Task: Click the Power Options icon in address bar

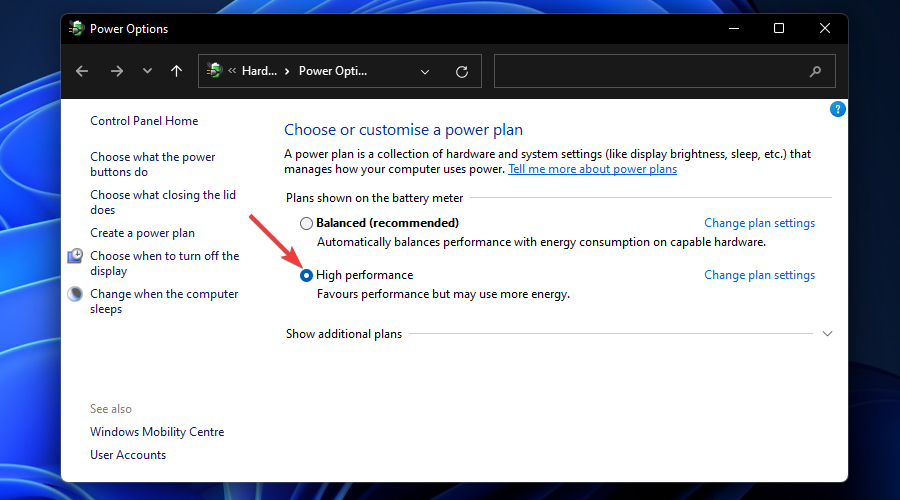Action: [215, 71]
